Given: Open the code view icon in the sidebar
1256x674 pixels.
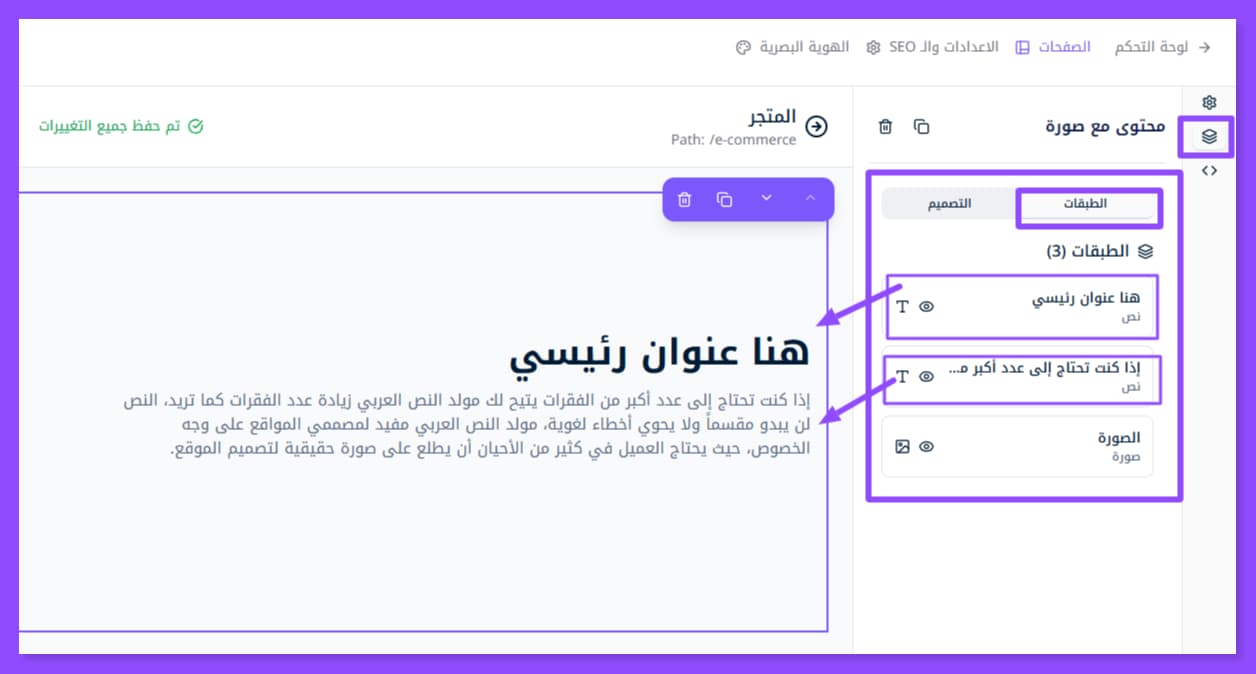Looking at the screenshot, I should click(1209, 170).
